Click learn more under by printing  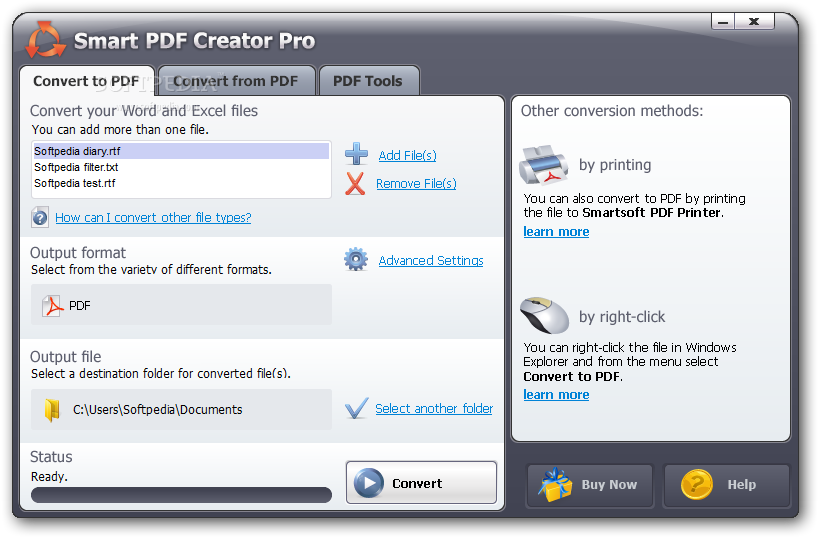pyautogui.click(x=556, y=231)
